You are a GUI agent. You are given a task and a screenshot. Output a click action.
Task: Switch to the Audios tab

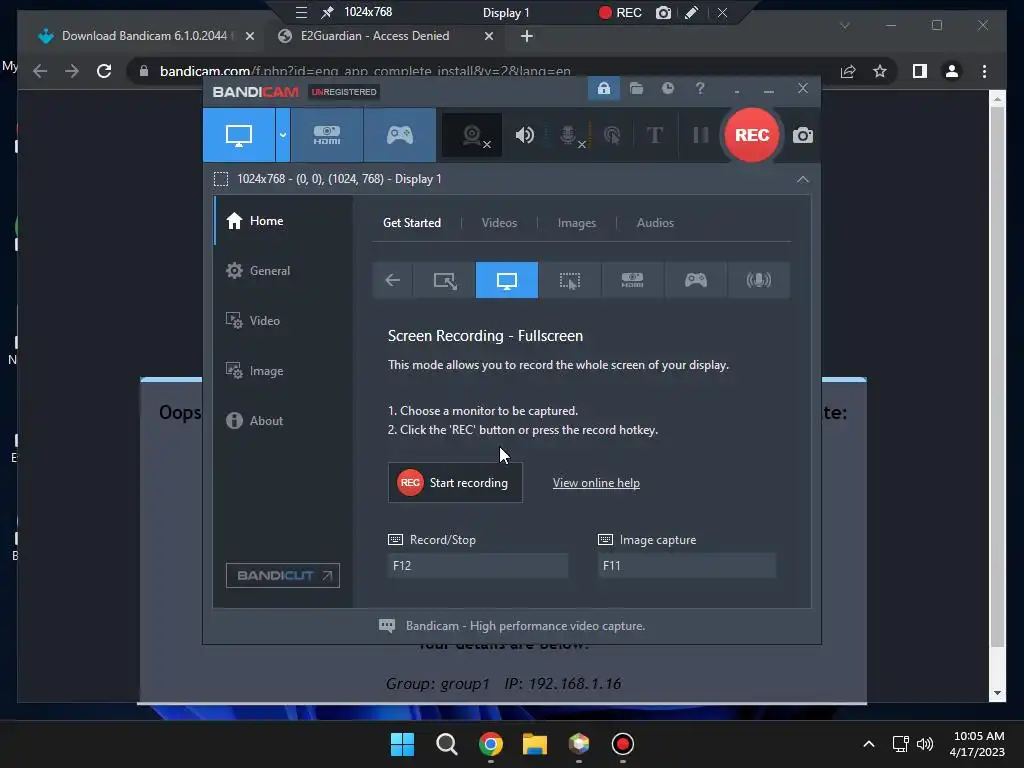click(x=655, y=223)
